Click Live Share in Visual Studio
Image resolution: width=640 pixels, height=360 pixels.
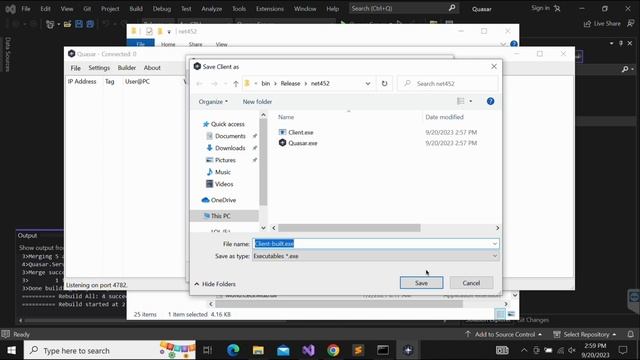[x=602, y=24]
